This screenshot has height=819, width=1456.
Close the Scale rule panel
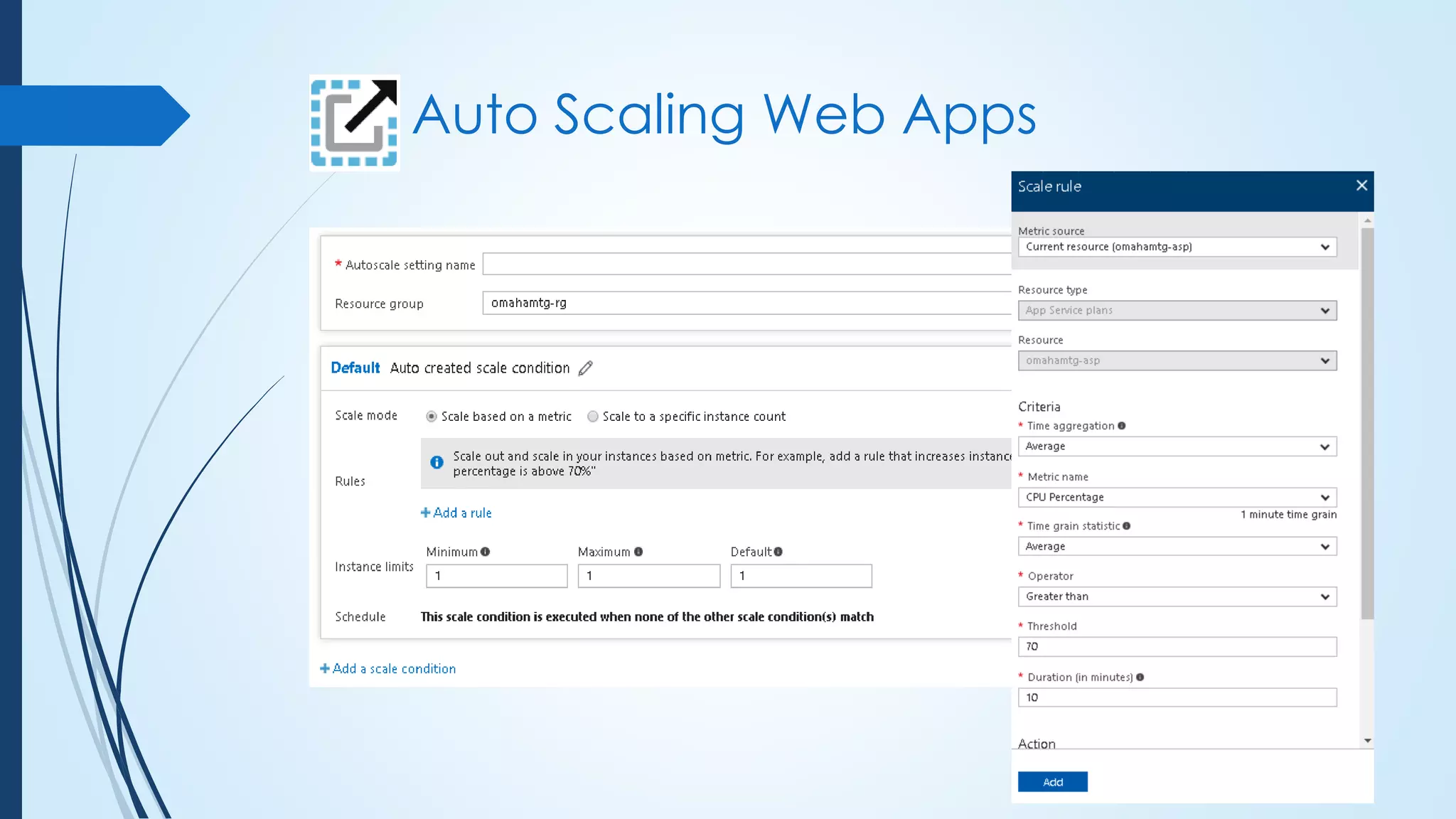click(x=1361, y=186)
